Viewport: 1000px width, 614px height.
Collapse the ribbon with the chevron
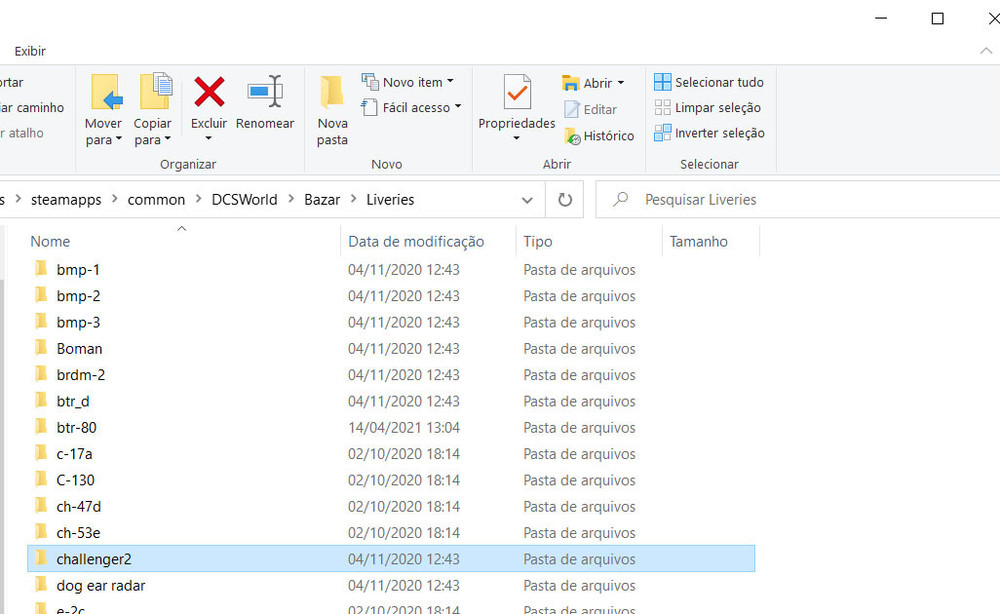click(x=986, y=51)
